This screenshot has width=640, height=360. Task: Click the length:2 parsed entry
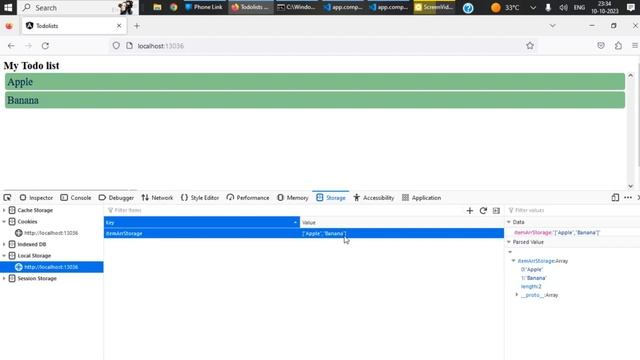tap(531, 287)
